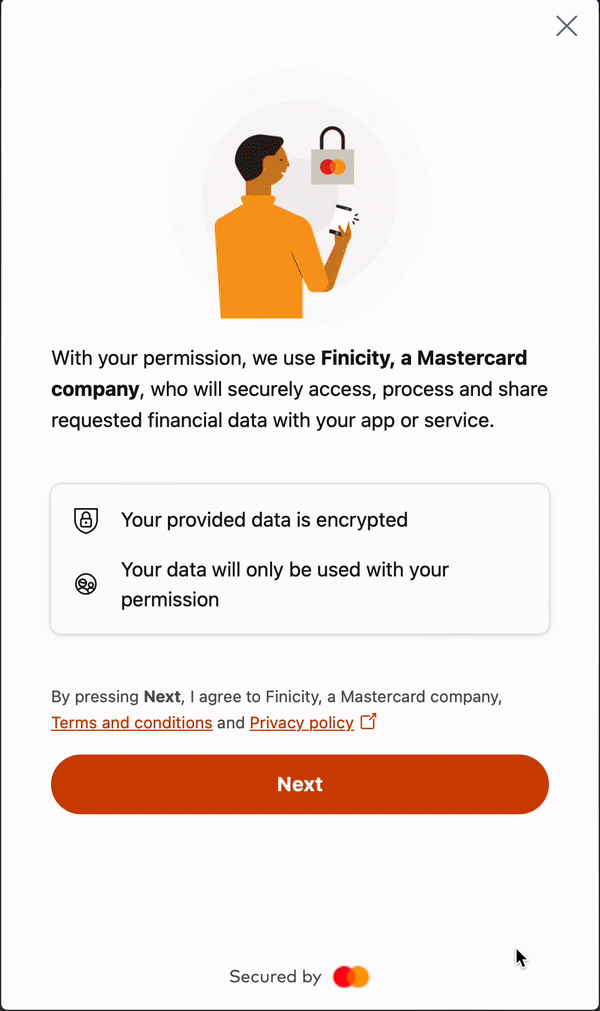Viewport: 600px width, 1011px height.
Task: Click the Mastercard emblem on the padlock illustration
Action: click(335, 168)
